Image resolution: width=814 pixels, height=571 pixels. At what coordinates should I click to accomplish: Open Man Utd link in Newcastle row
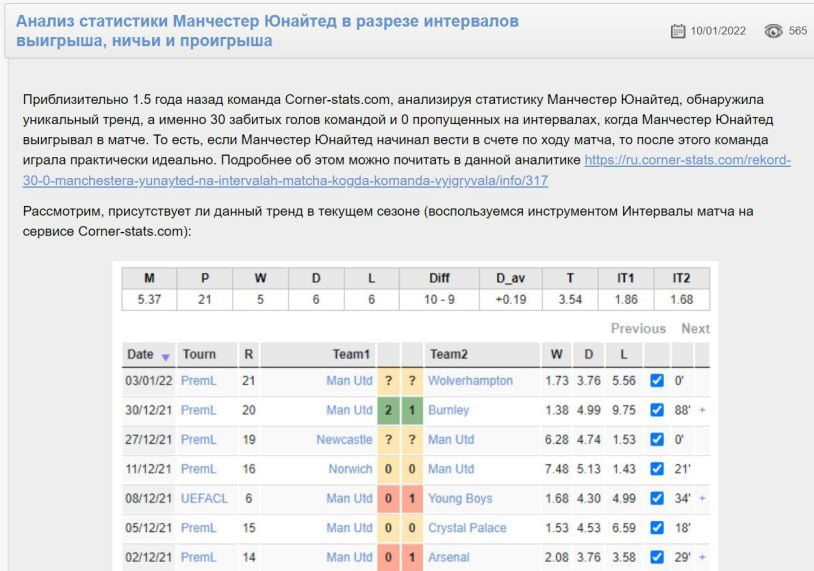coord(451,440)
